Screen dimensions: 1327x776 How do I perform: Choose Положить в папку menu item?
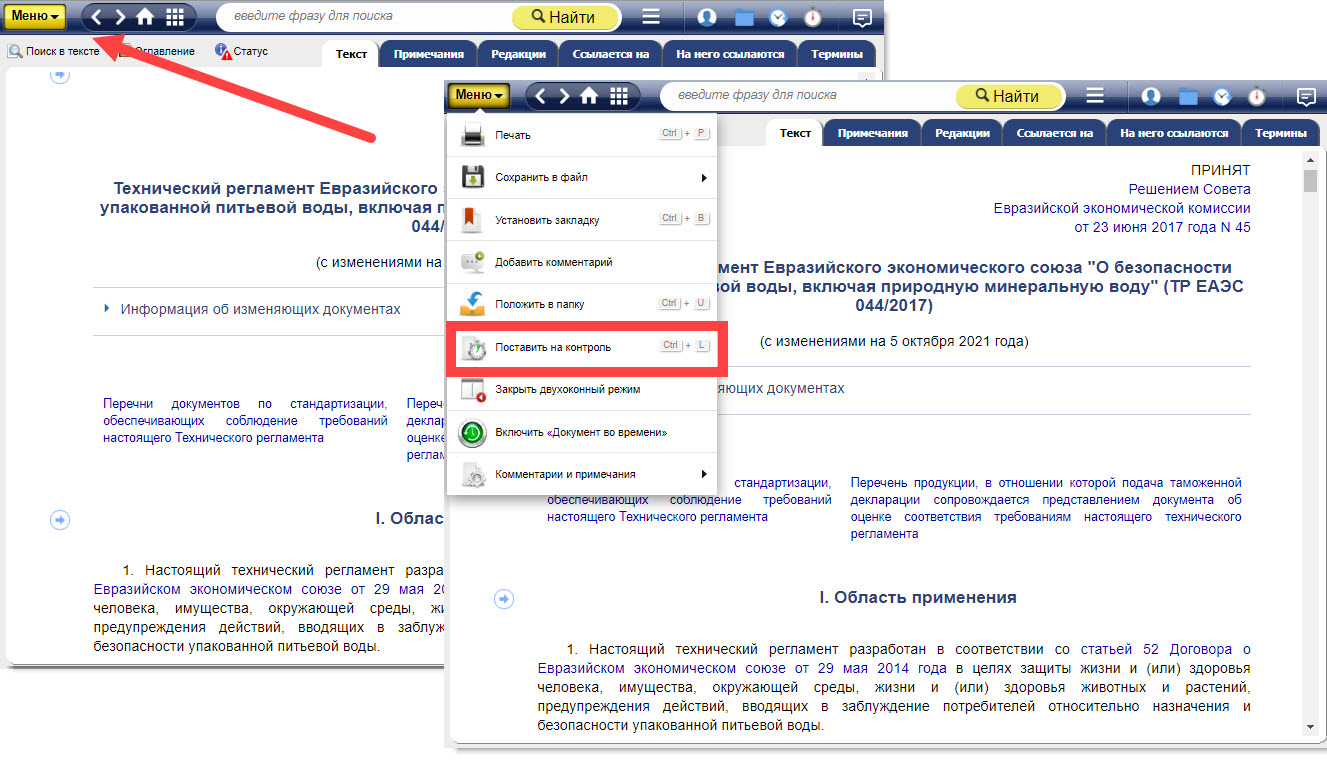[582, 304]
